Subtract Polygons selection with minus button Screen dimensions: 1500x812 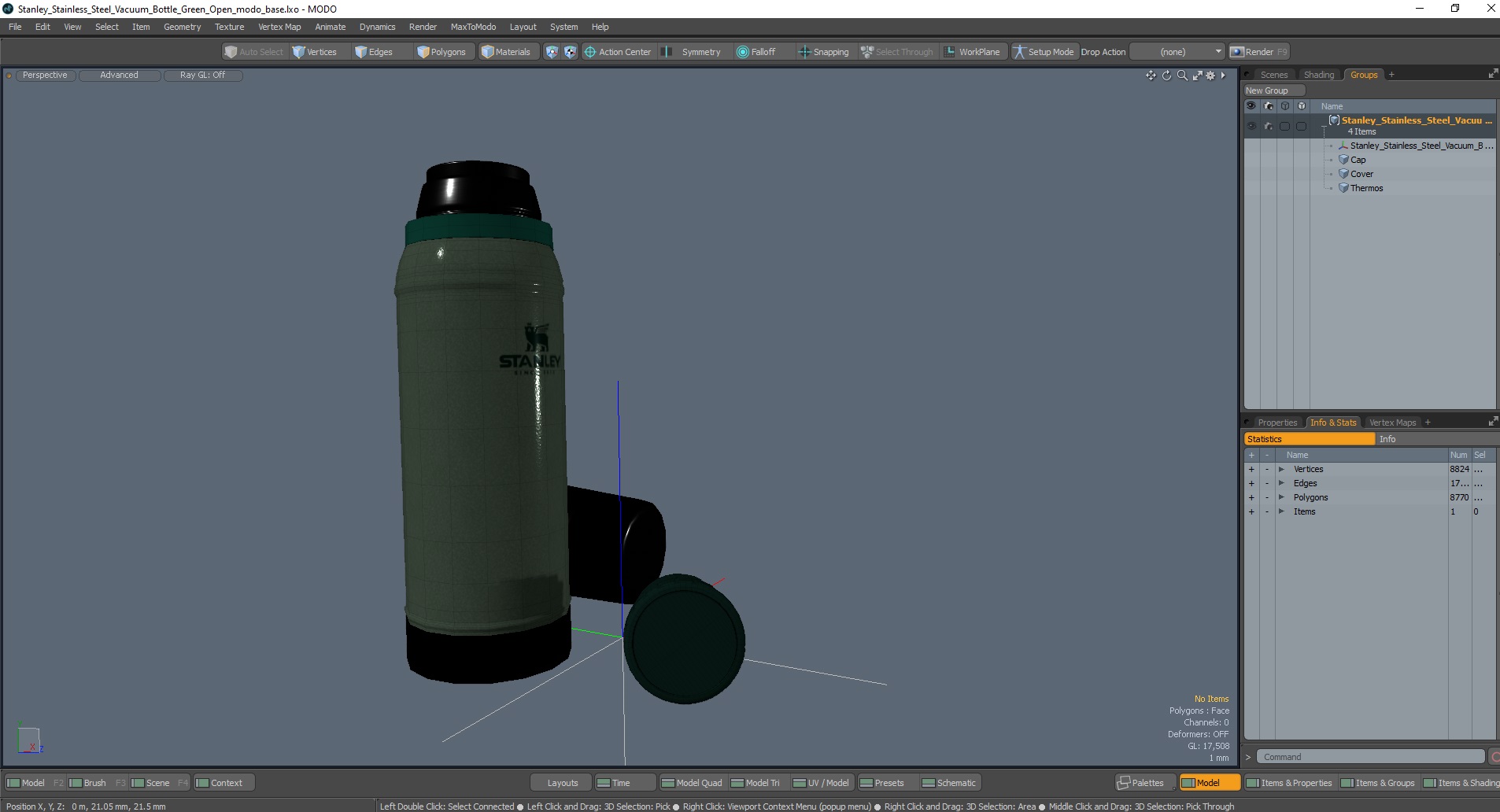1266,498
